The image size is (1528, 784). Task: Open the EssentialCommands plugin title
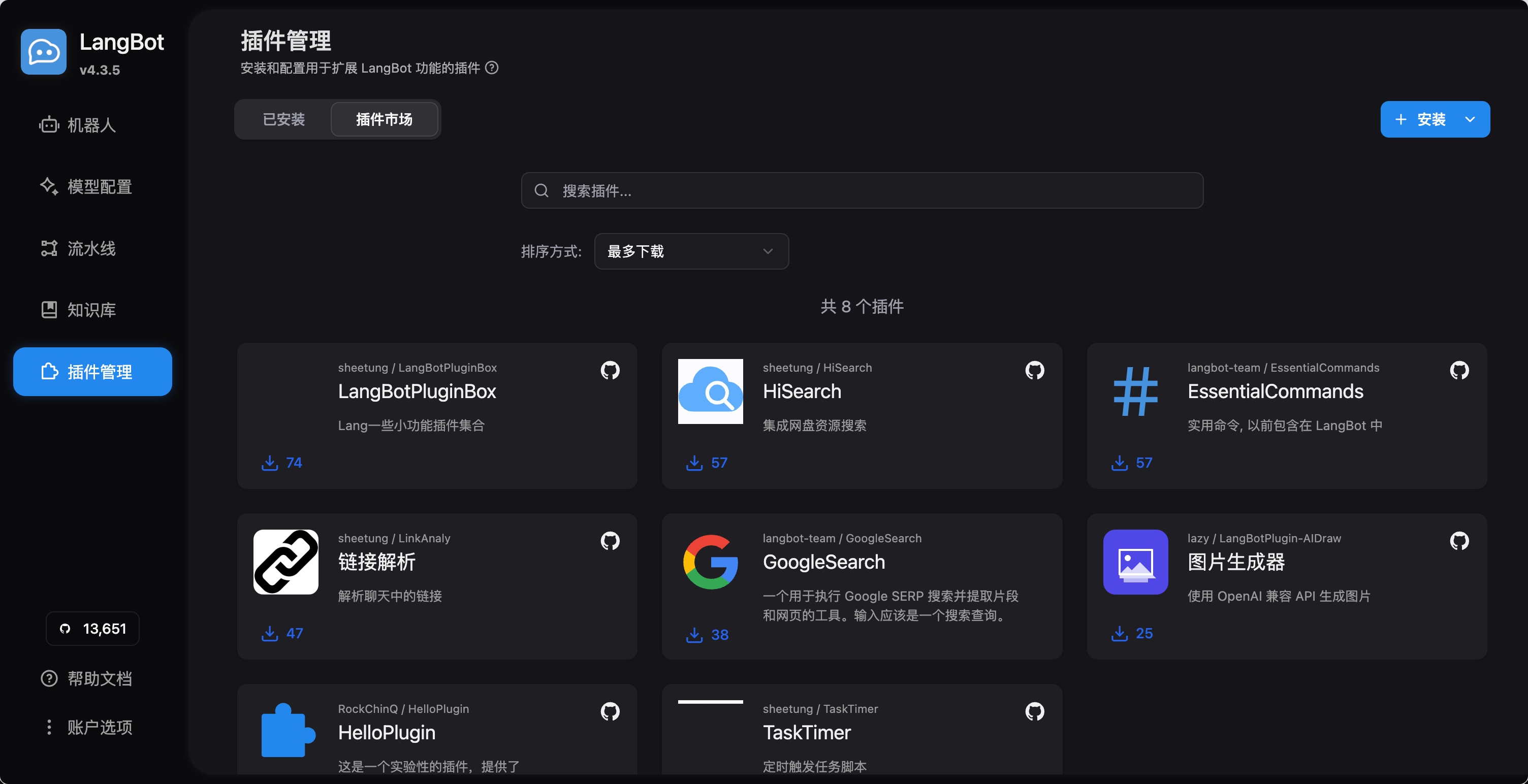pos(1276,391)
